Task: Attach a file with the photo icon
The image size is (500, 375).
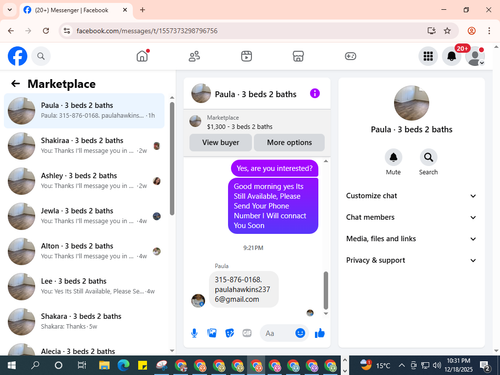Action: (212, 333)
